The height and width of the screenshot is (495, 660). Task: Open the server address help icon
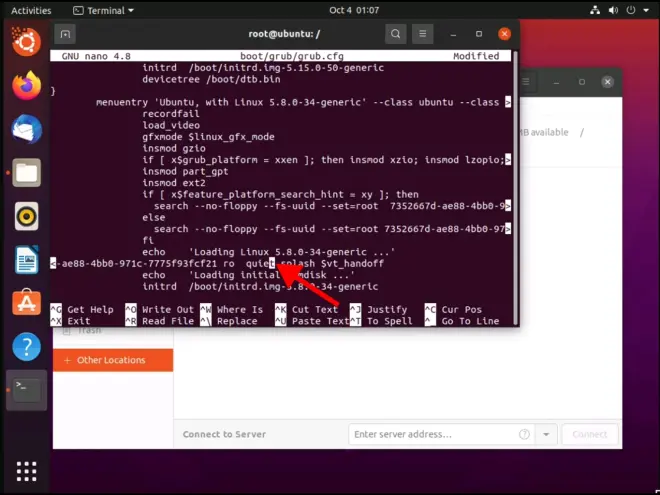click(524, 434)
